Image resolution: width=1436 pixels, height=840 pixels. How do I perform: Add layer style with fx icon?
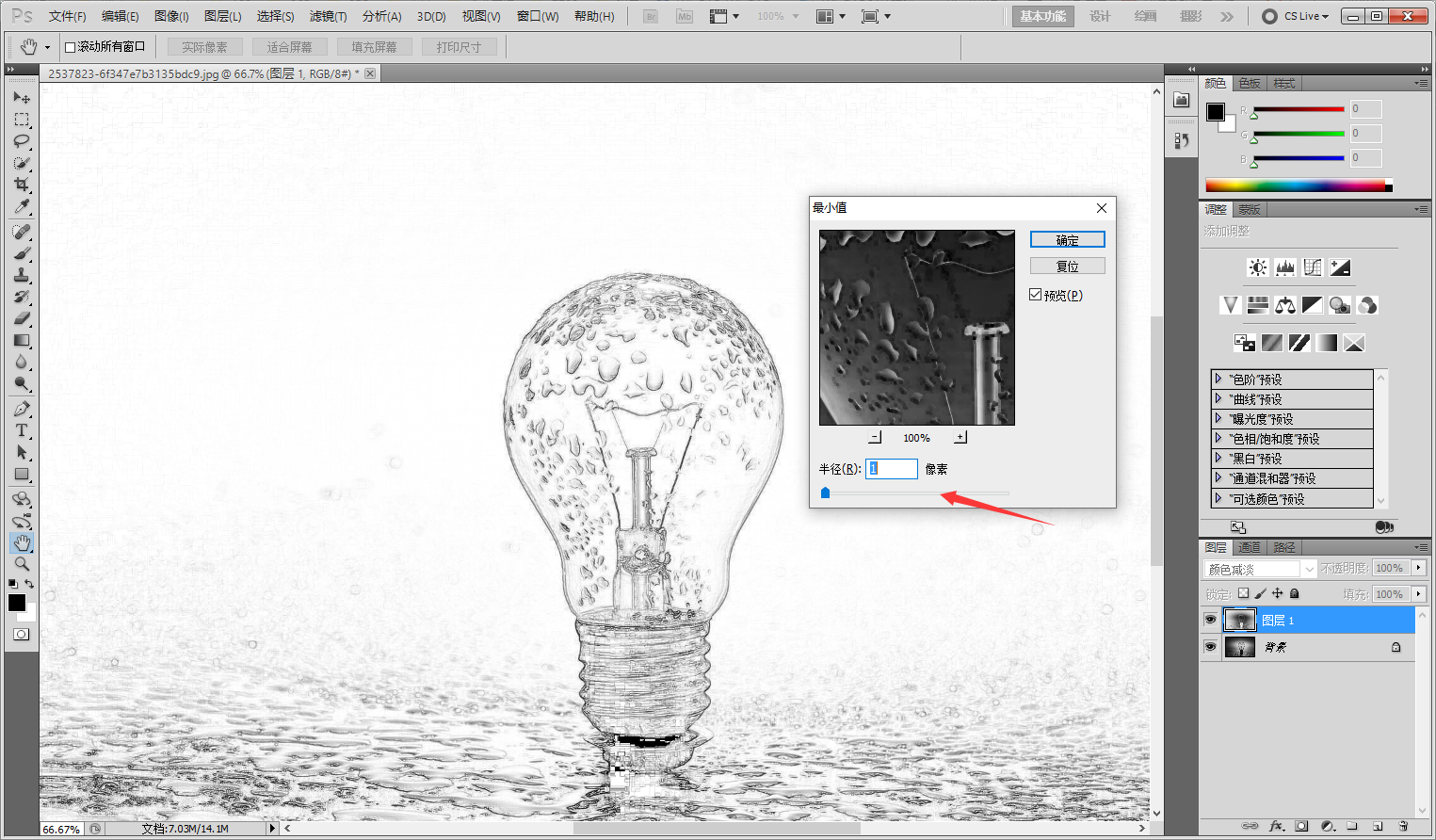(1276, 826)
